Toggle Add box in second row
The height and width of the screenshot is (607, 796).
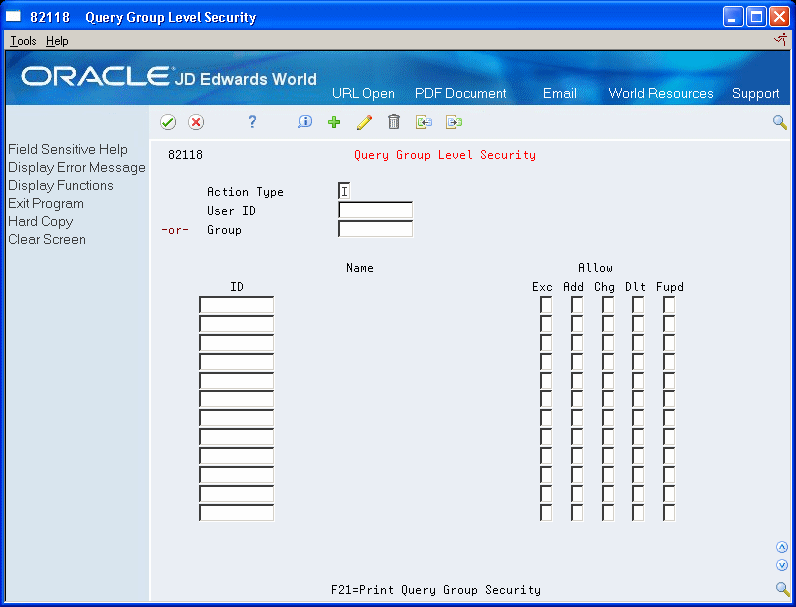tap(577, 324)
